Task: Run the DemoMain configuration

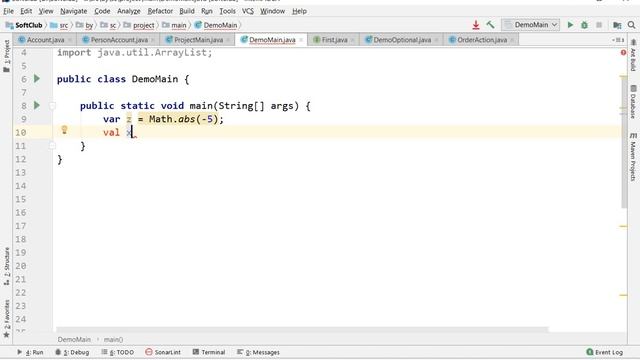Action: 570,25
